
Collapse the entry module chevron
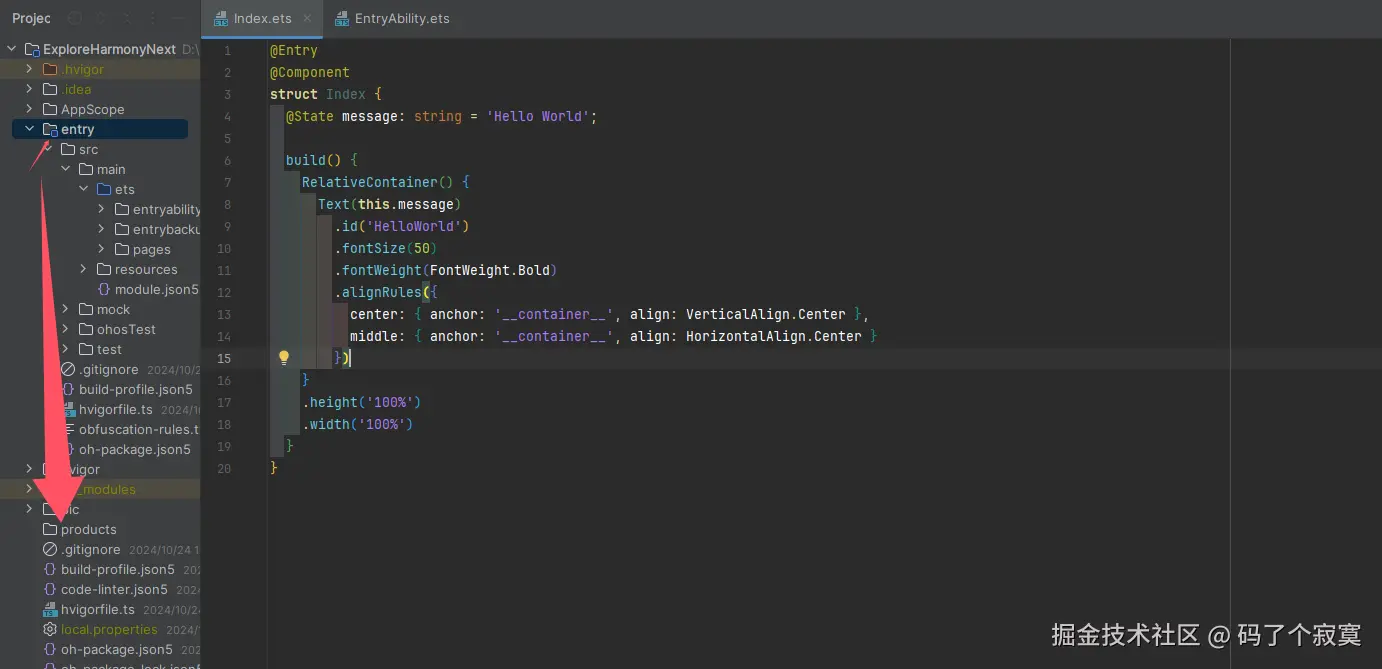[30, 129]
